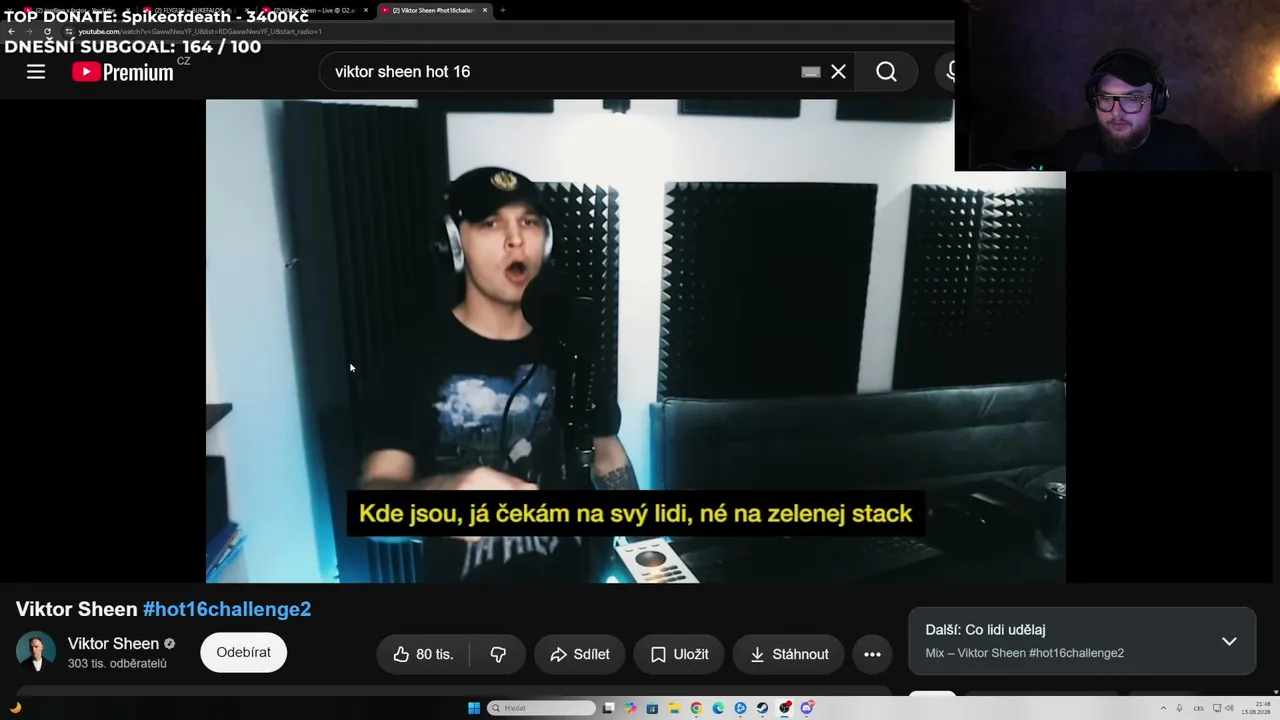This screenshot has width=1280, height=720.
Task: Open Microsoft Edge from the taskbar
Action: pyautogui.click(x=718, y=708)
